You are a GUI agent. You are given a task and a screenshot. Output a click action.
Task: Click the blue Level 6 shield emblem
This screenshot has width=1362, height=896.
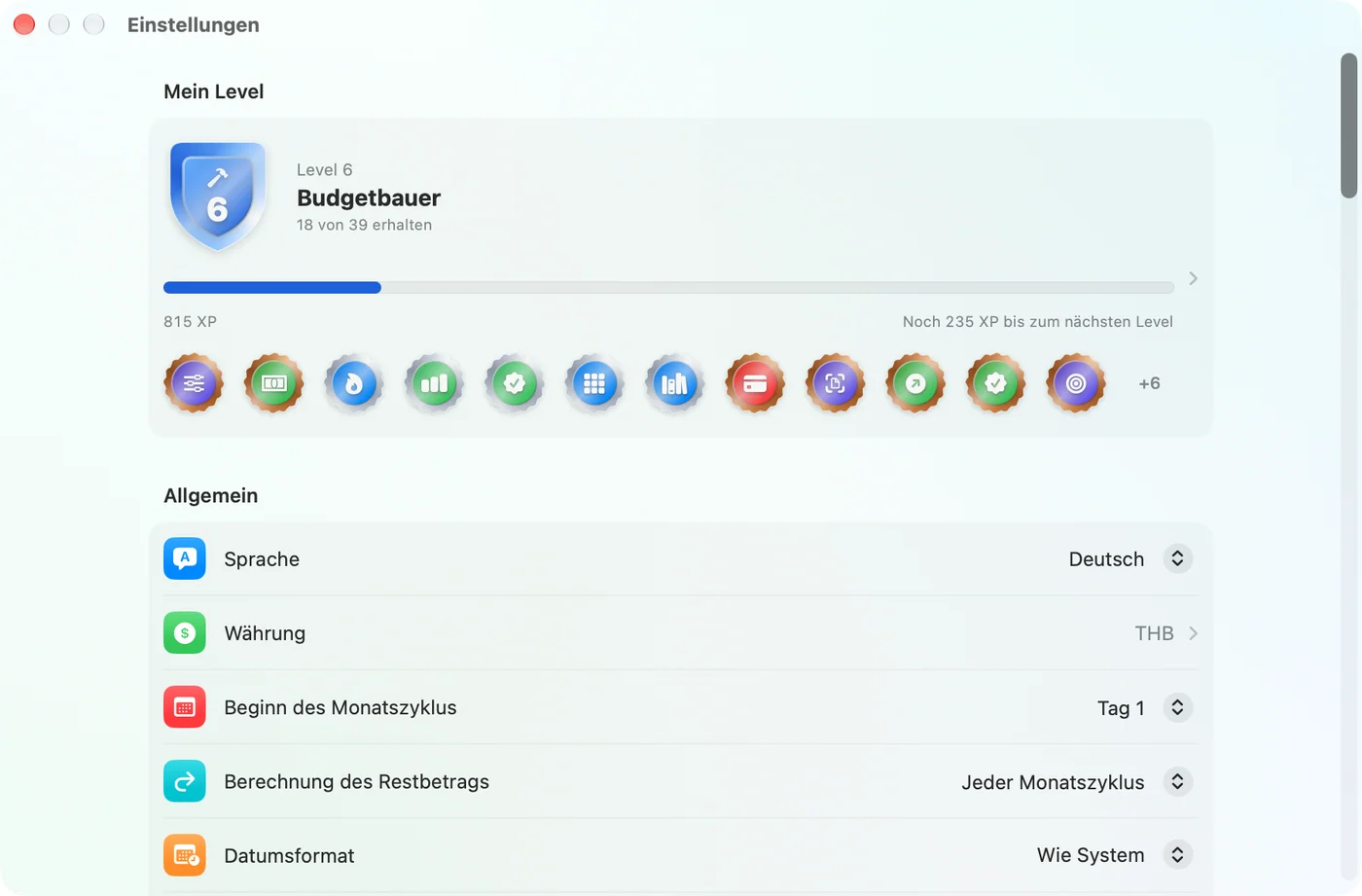218,197
